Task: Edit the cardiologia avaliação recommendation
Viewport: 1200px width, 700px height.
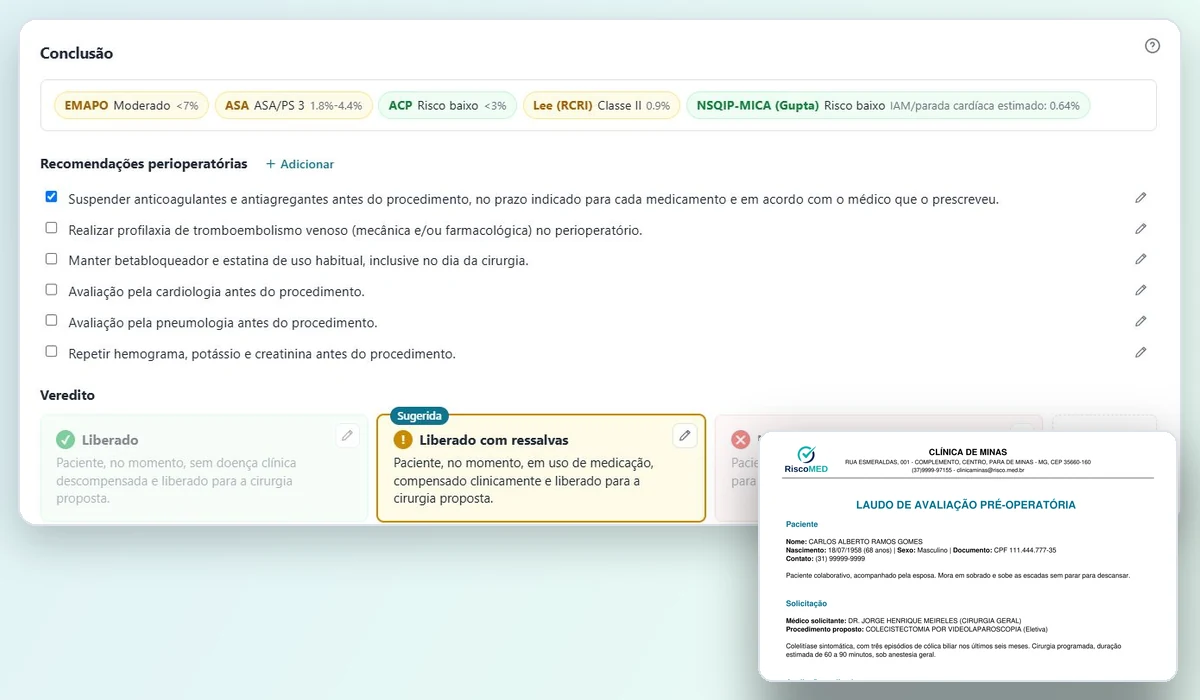Action: coord(1141,291)
